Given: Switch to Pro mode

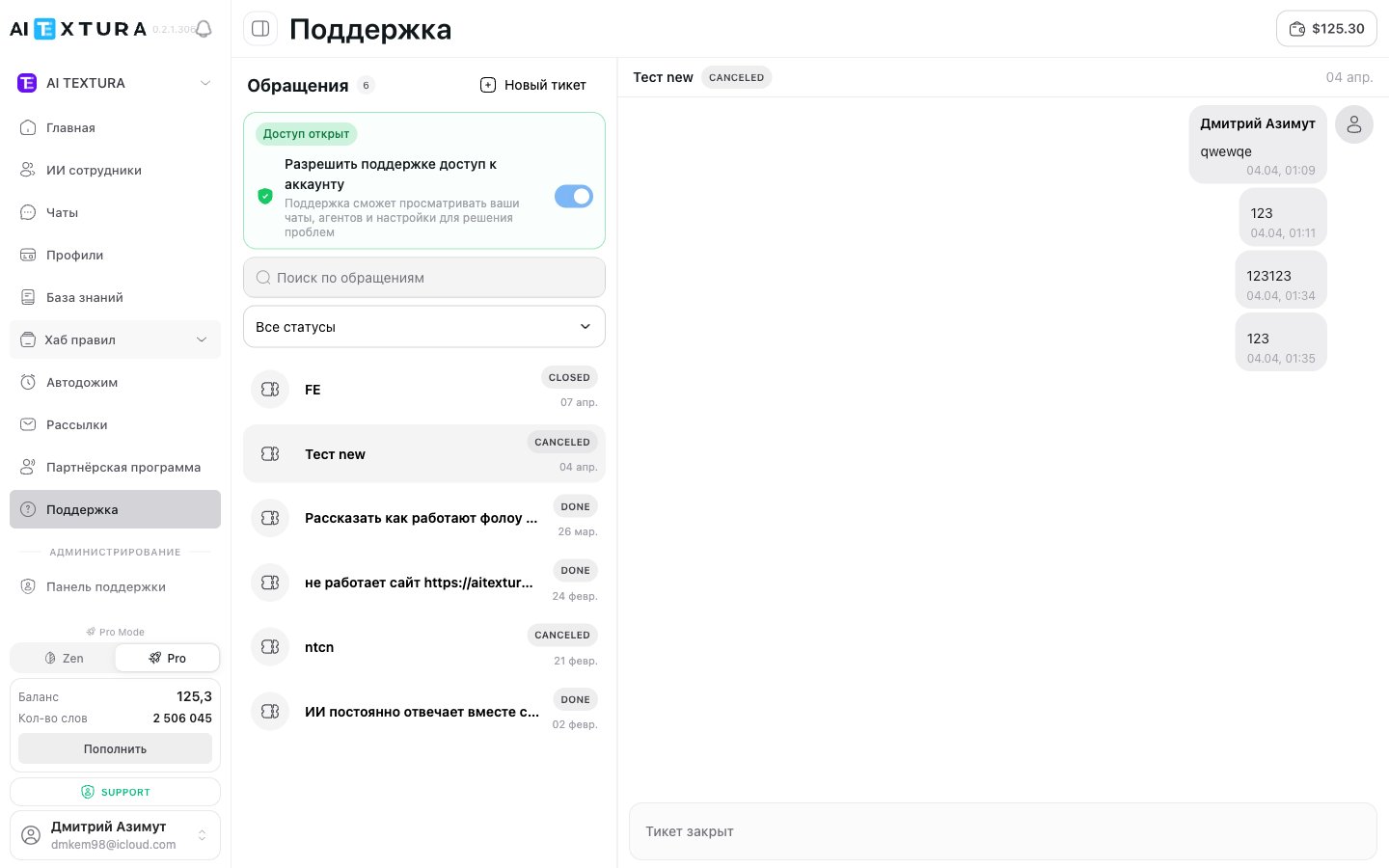Looking at the screenshot, I should tap(167, 658).
